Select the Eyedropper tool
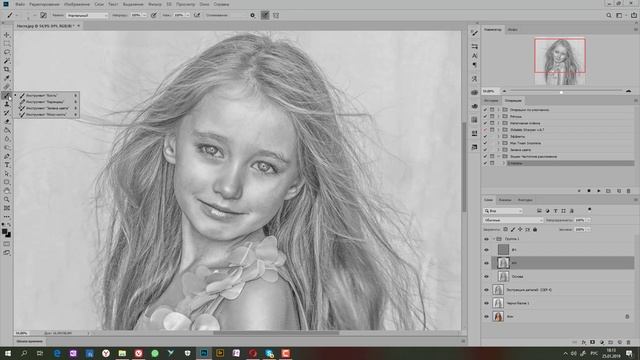Viewport: 640px width, 360px height. point(7,78)
